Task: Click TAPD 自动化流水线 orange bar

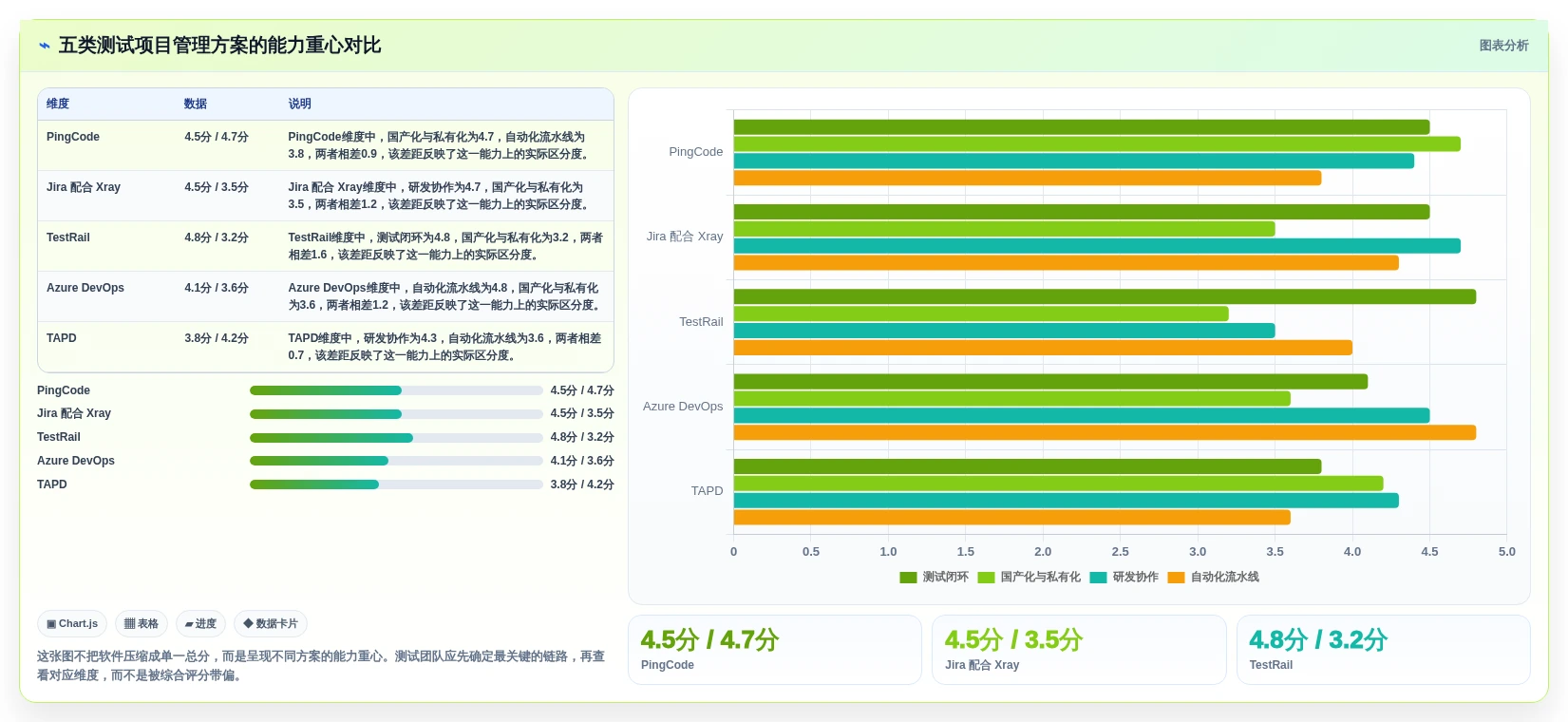Action: click(1012, 518)
